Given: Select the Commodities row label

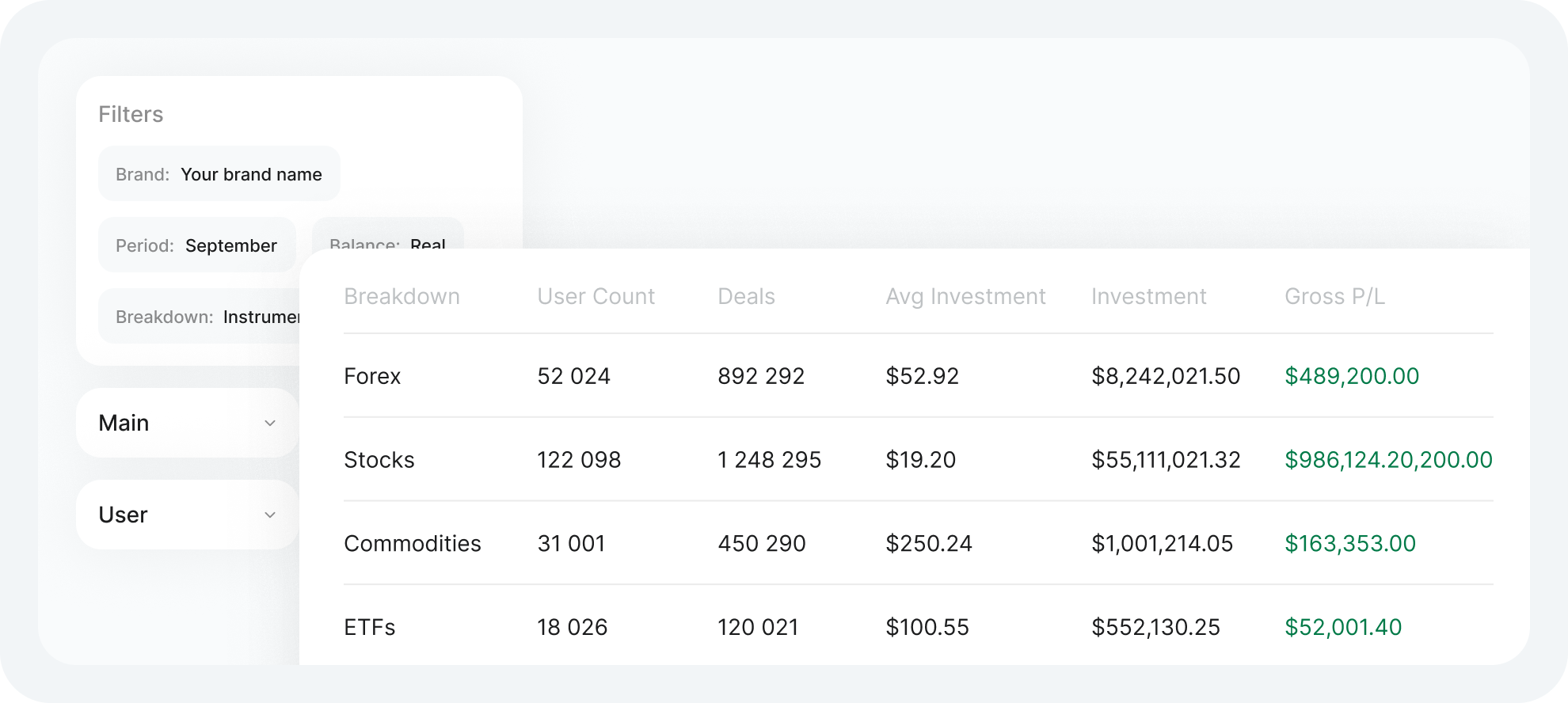Looking at the screenshot, I should (413, 544).
